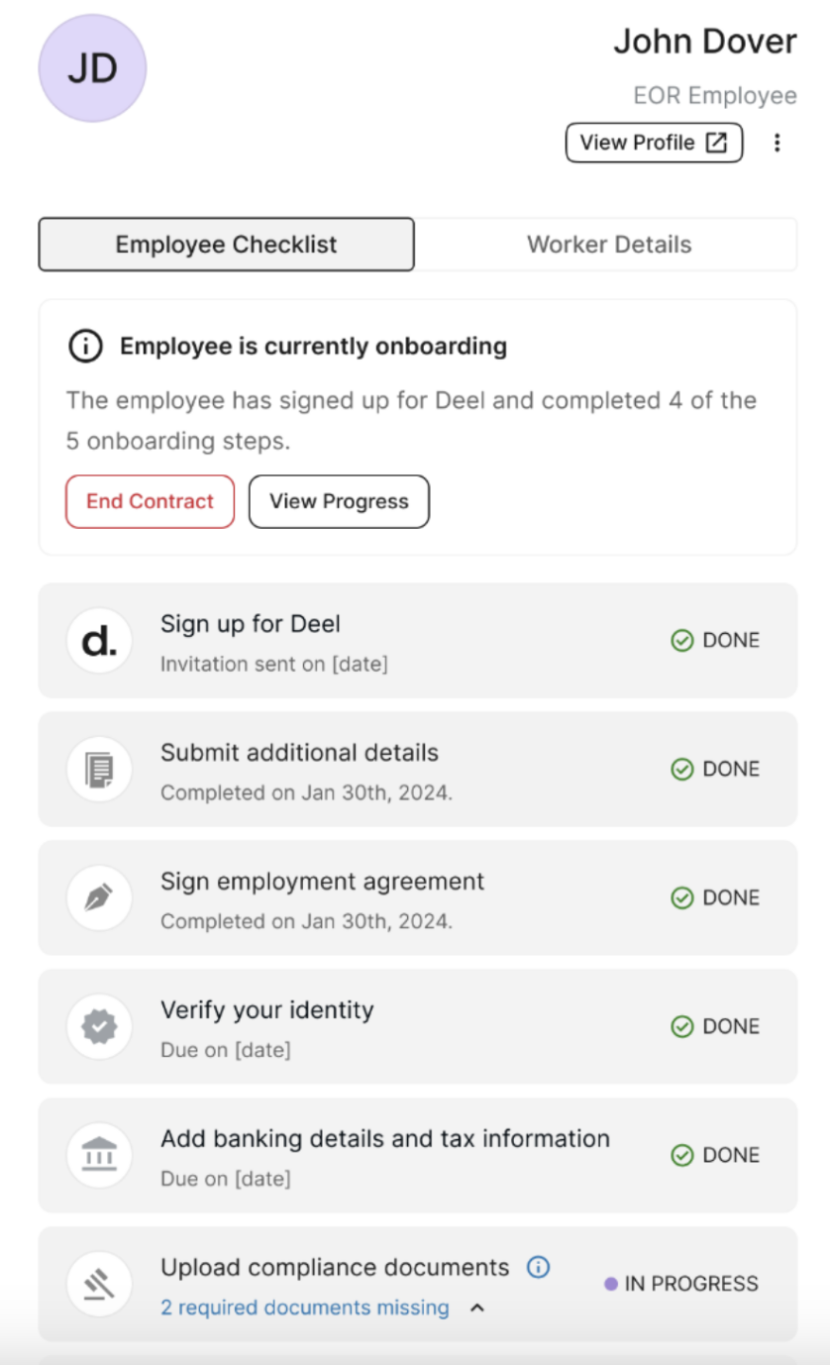This screenshot has width=830, height=1365.
Task: Click John Dover's JD avatar
Action: [x=92, y=68]
